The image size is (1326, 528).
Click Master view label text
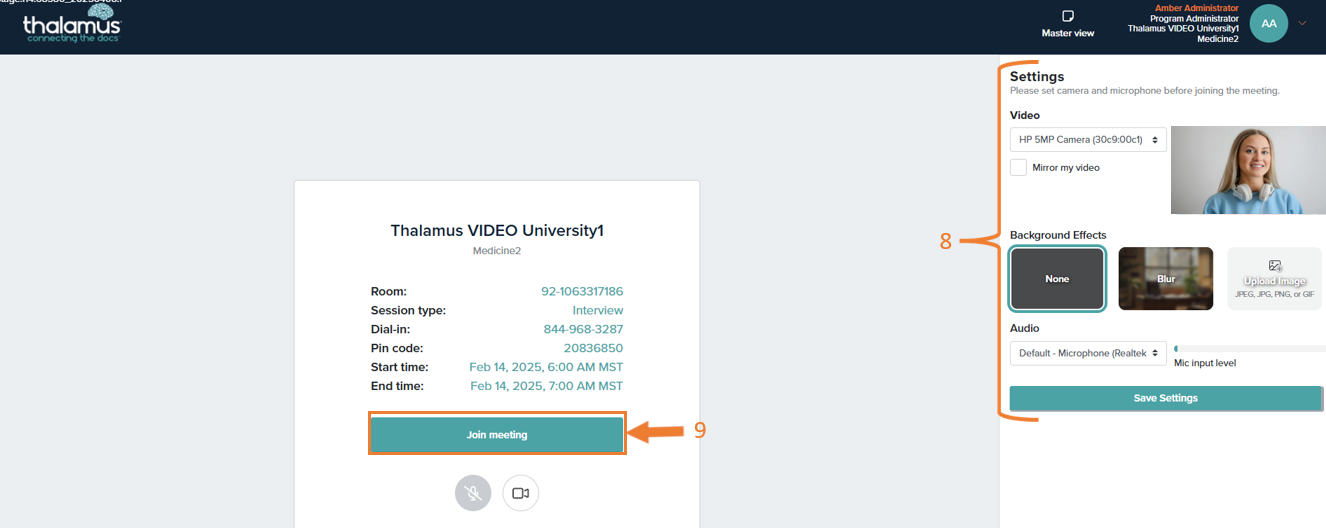click(1068, 33)
